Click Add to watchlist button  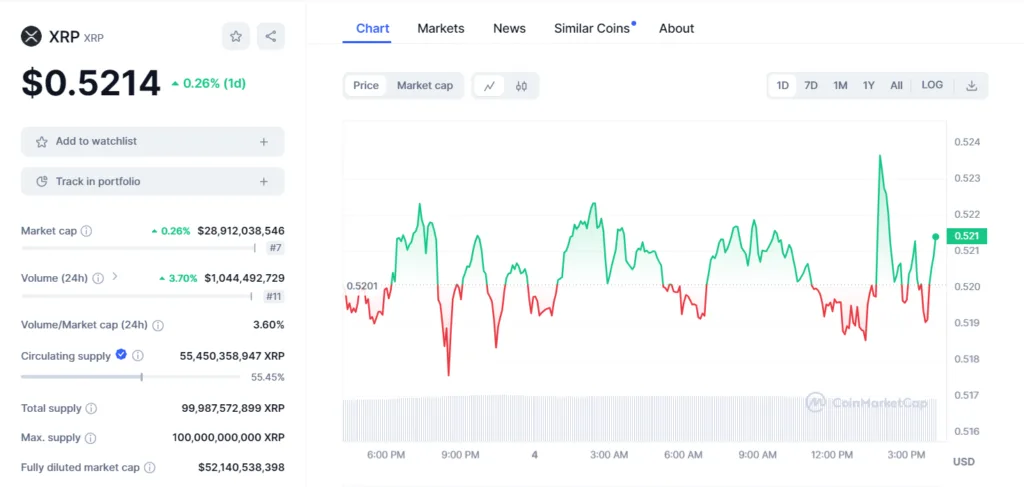[x=153, y=142]
